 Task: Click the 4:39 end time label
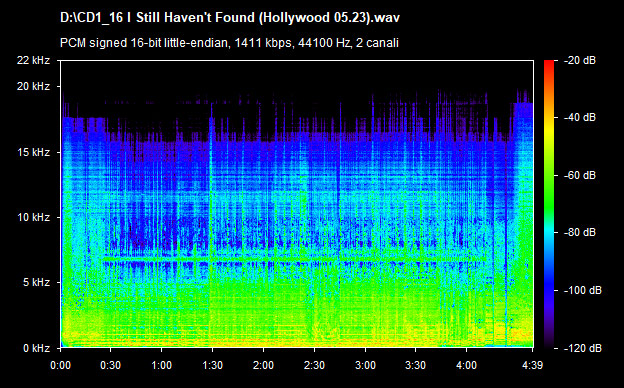(x=532, y=365)
